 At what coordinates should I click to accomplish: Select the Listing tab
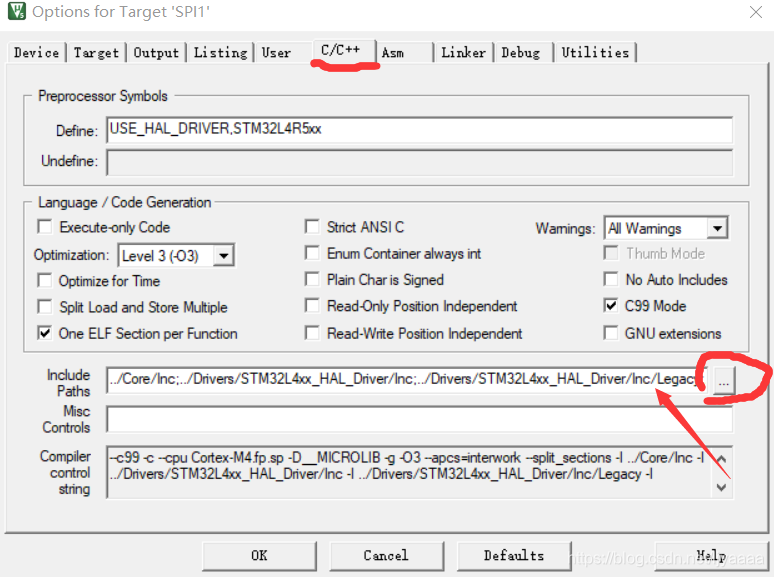[220, 52]
